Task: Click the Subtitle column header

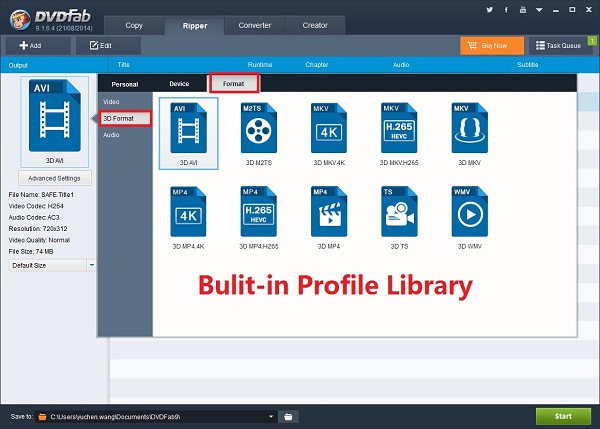Action: 528,65
